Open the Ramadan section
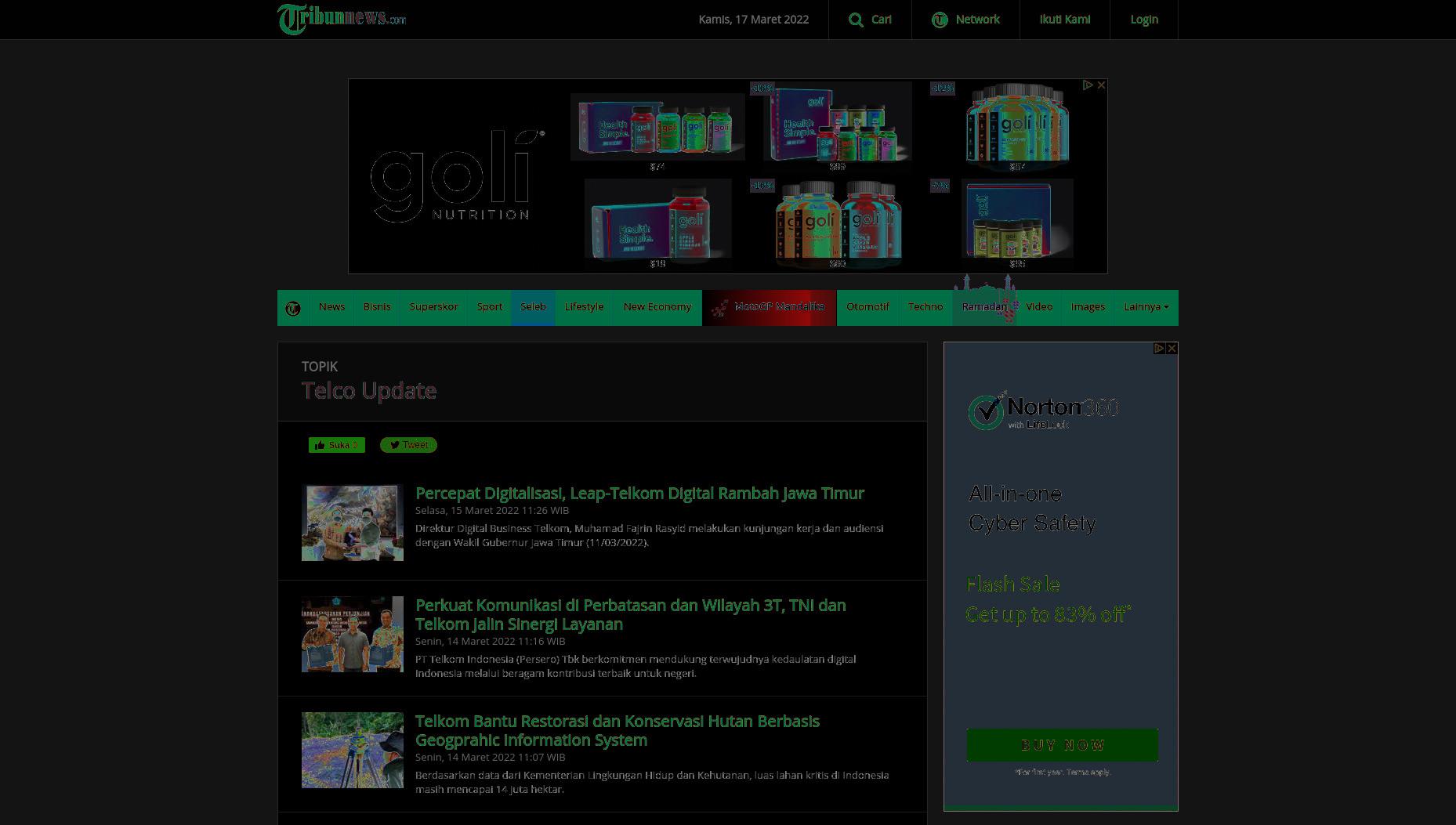This screenshot has height=825, width=1456. (984, 307)
